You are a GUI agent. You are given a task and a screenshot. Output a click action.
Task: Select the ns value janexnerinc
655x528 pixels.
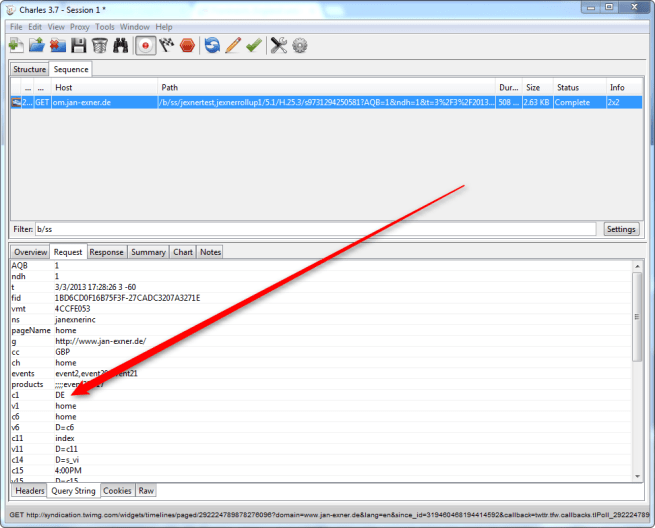(x=75, y=320)
